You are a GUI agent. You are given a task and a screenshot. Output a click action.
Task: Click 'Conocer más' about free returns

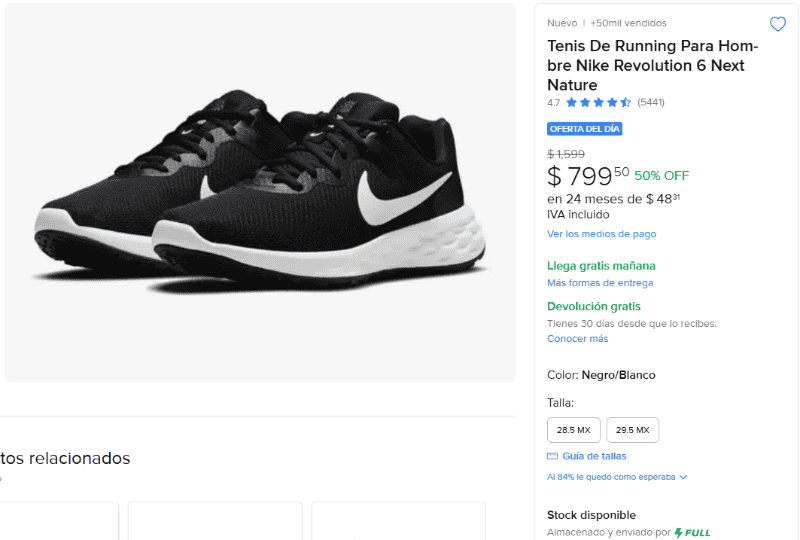pos(577,339)
